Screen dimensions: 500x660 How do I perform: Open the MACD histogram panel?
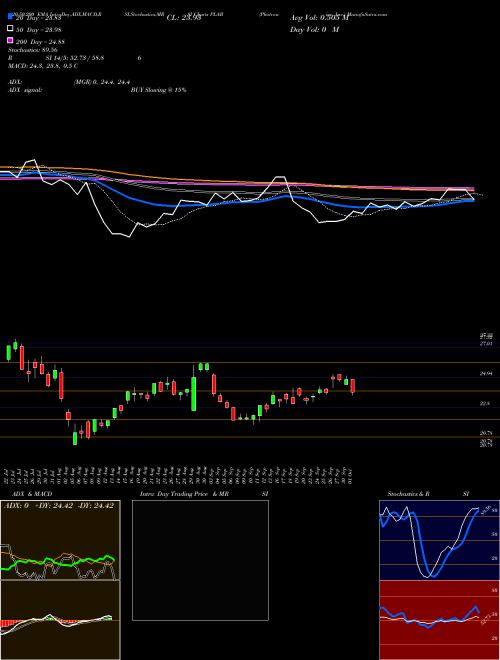[60, 620]
